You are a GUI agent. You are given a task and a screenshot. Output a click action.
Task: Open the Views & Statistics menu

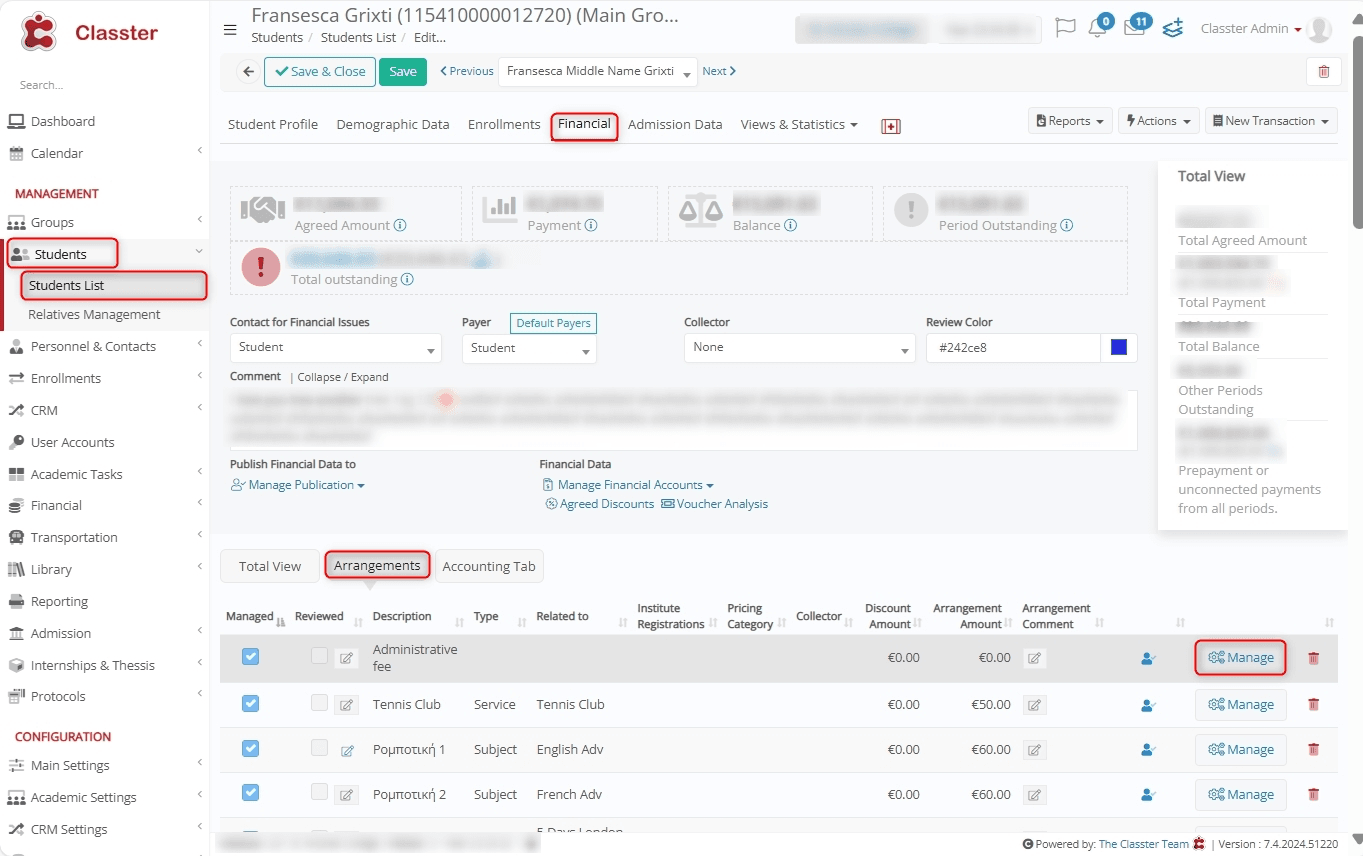tap(799, 125)
